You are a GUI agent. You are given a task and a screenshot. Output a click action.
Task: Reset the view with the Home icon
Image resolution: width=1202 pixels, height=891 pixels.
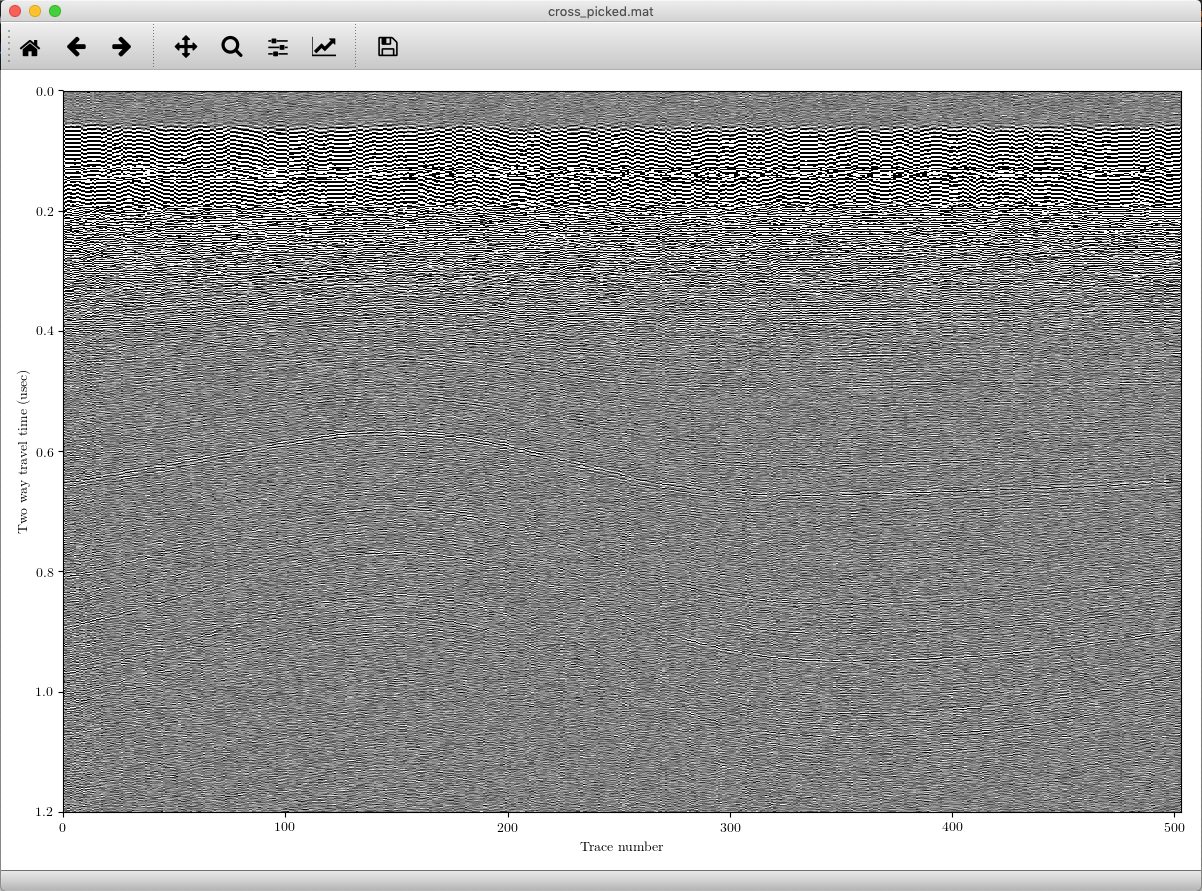[30, 47]
